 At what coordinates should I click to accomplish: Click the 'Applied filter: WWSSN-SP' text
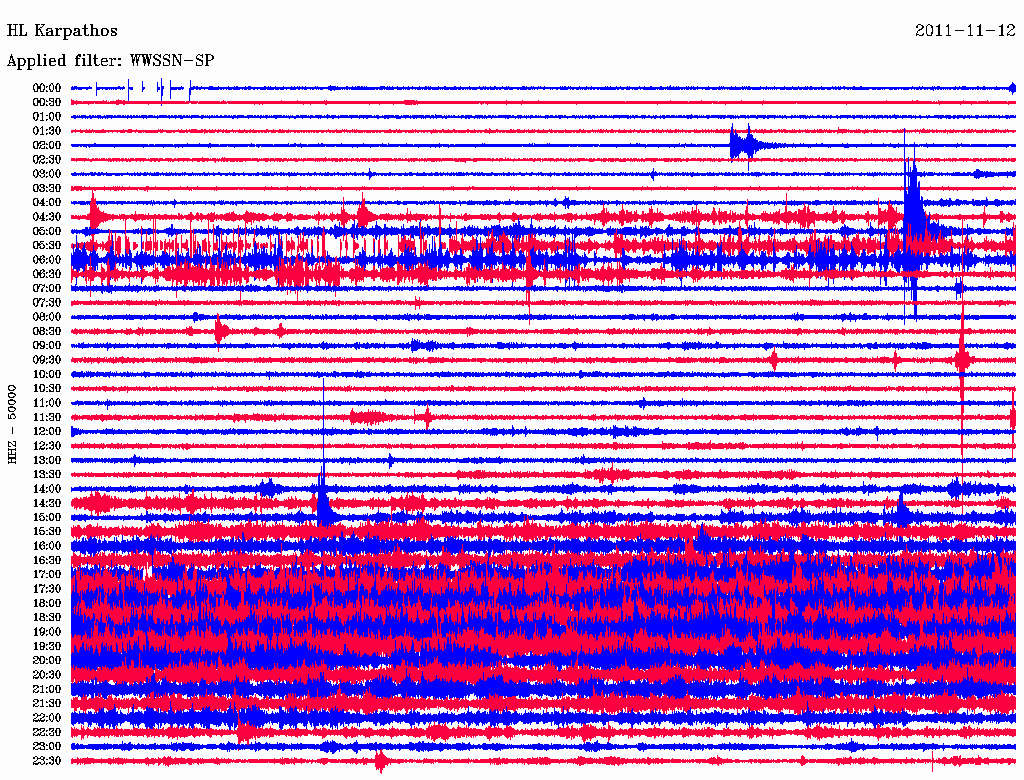(110, 61)
